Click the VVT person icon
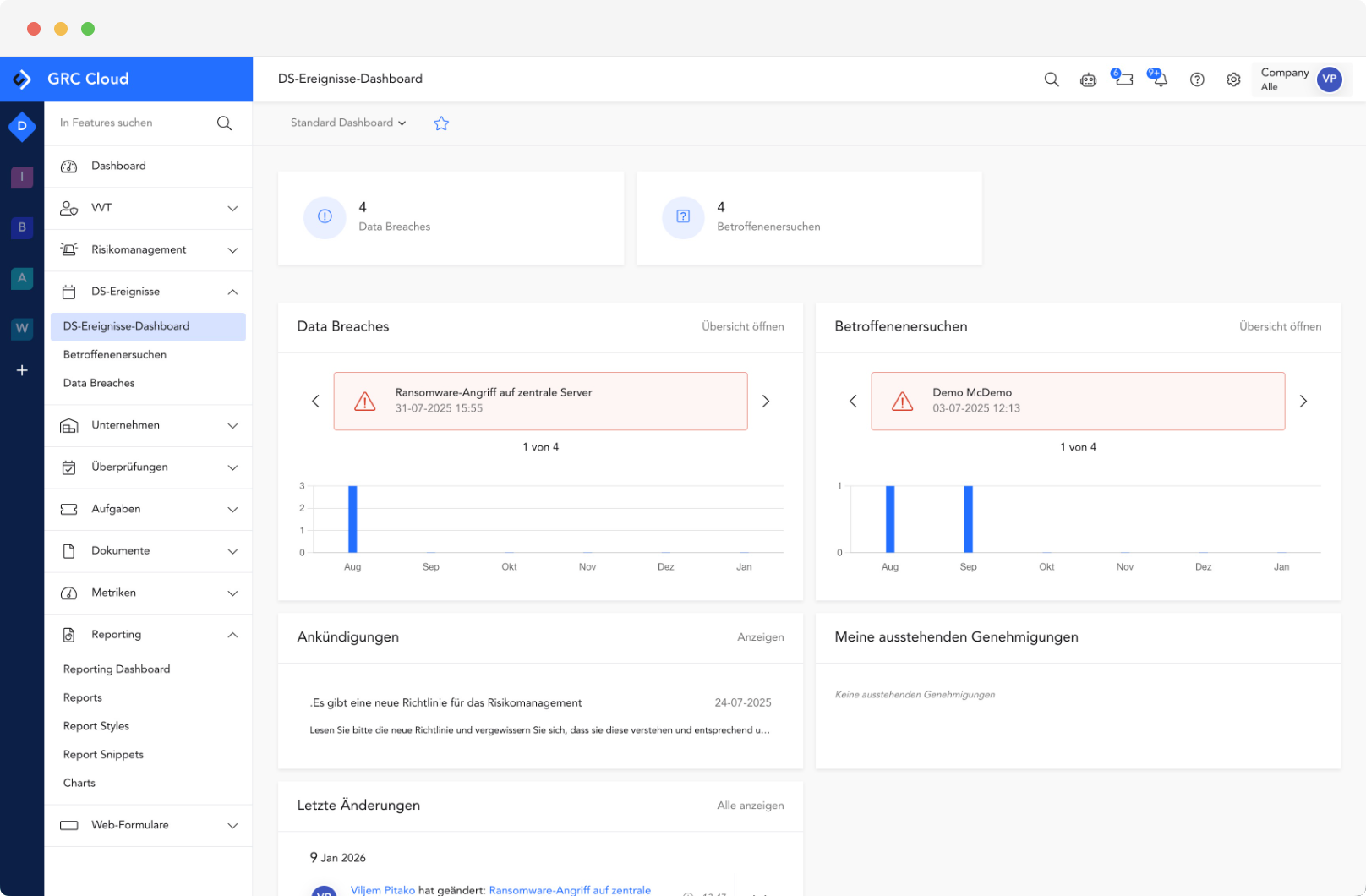This screenshot has height=896, width=1366. click(69, 208)
